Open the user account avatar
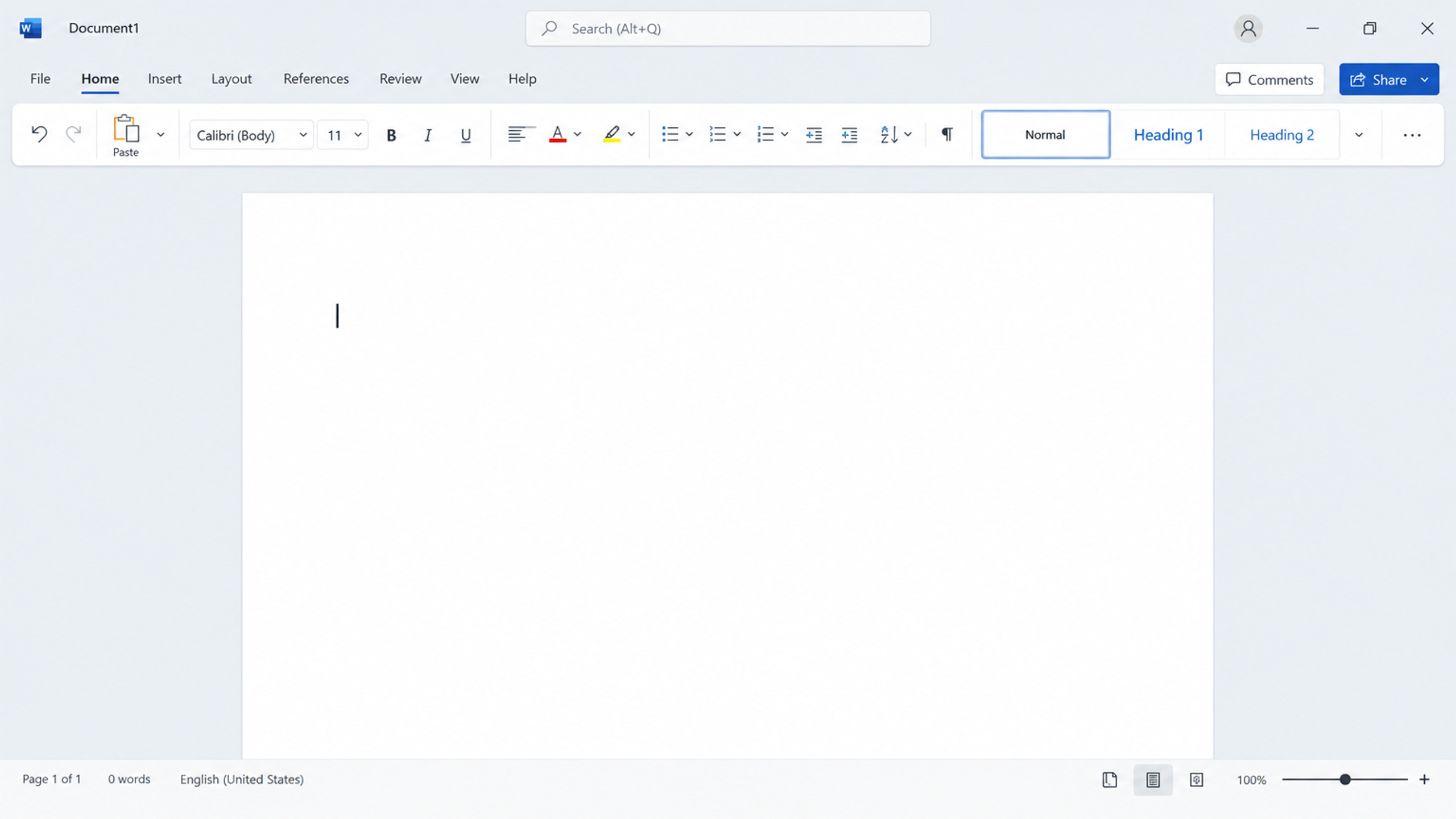This screenshot has width=1456, height=819. 1248,28
